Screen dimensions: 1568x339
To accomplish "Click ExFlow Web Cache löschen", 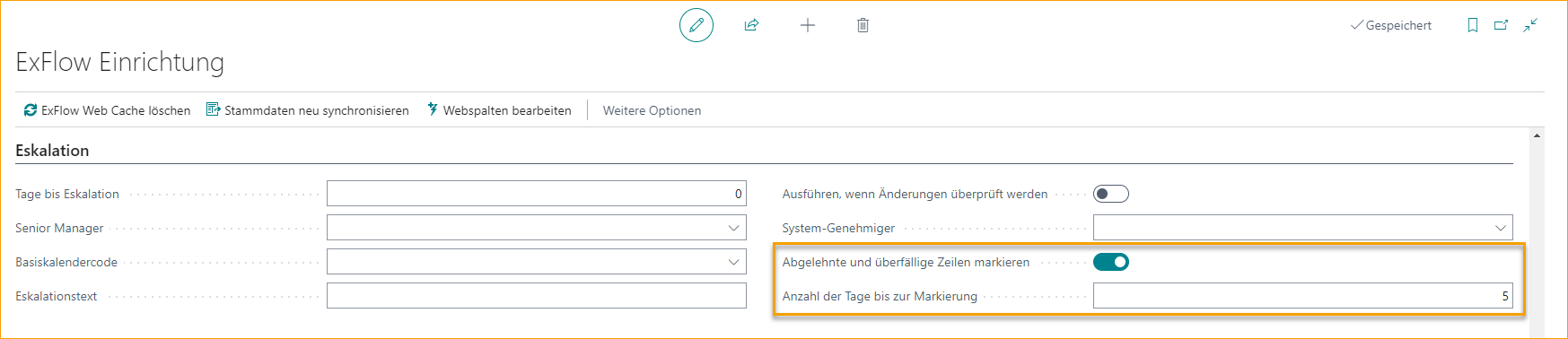I will [x=107, y=110].
